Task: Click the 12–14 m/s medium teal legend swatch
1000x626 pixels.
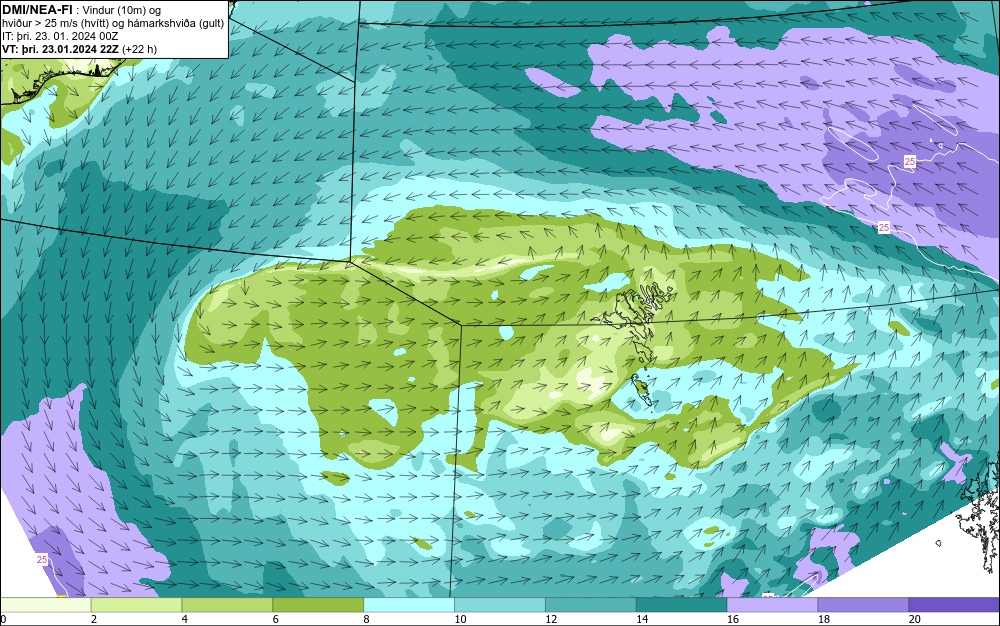Action: coord(591,604)
